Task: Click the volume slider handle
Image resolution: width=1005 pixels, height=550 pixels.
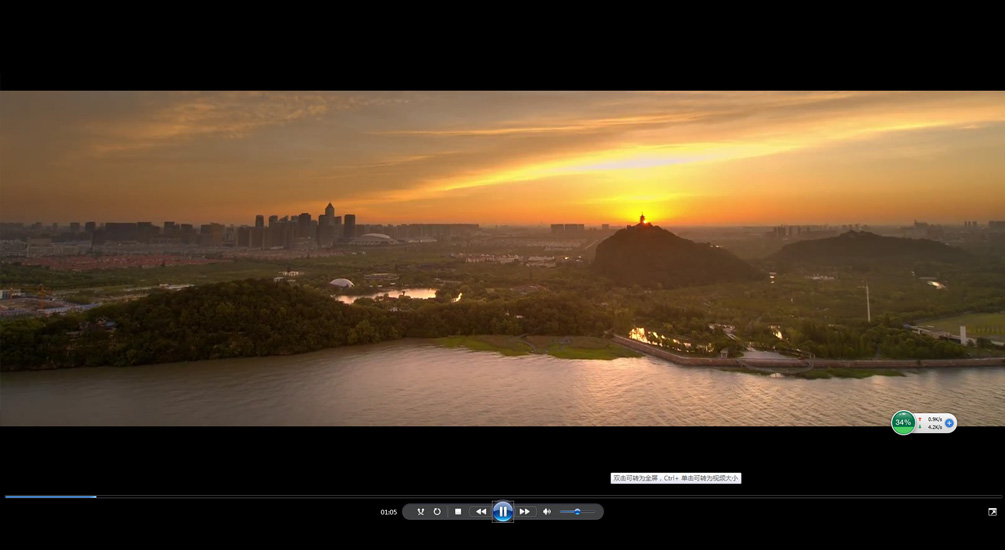Action: point(577,512)
